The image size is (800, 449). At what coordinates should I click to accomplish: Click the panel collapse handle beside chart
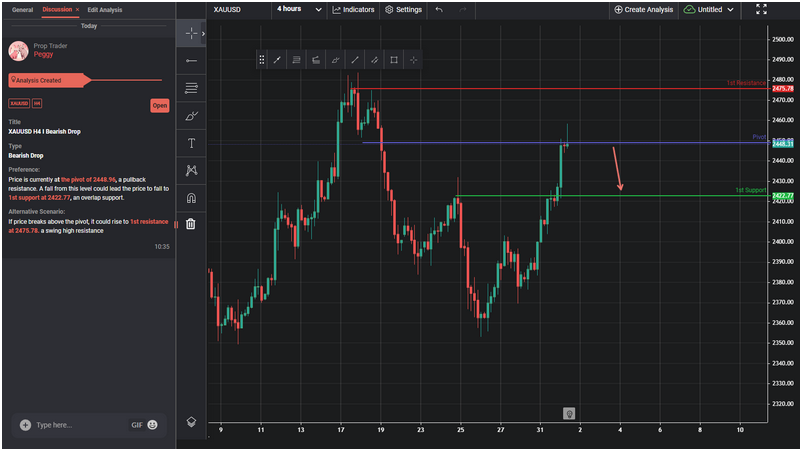(176, 224)
